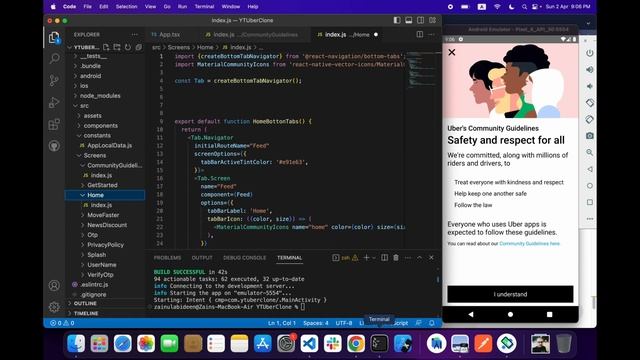Open the Selection menu in the menu bar
Viewport: 640px width, 360px height.
(x=126, y=7)
